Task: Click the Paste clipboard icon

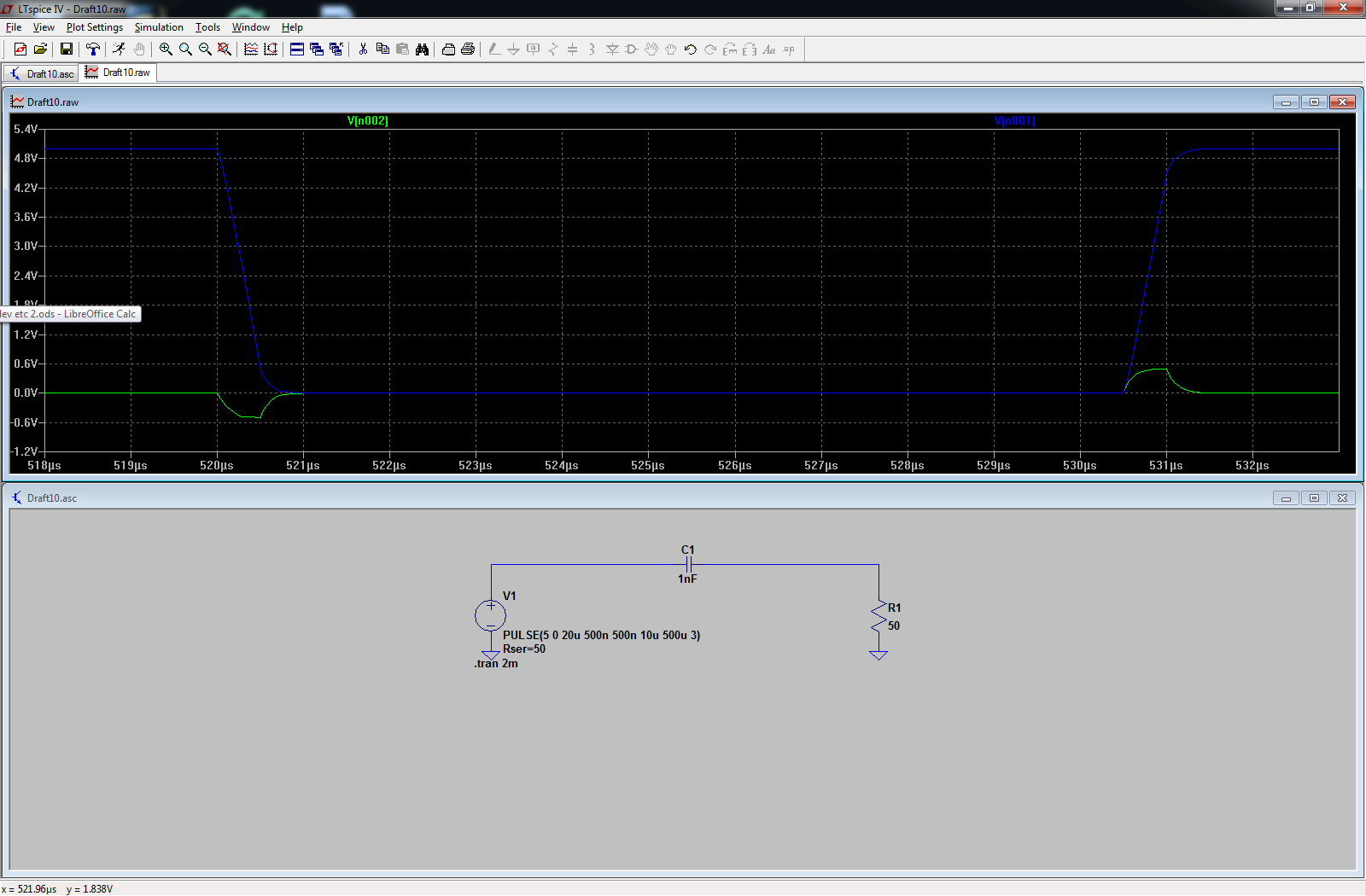Action: tap(402, 49)
